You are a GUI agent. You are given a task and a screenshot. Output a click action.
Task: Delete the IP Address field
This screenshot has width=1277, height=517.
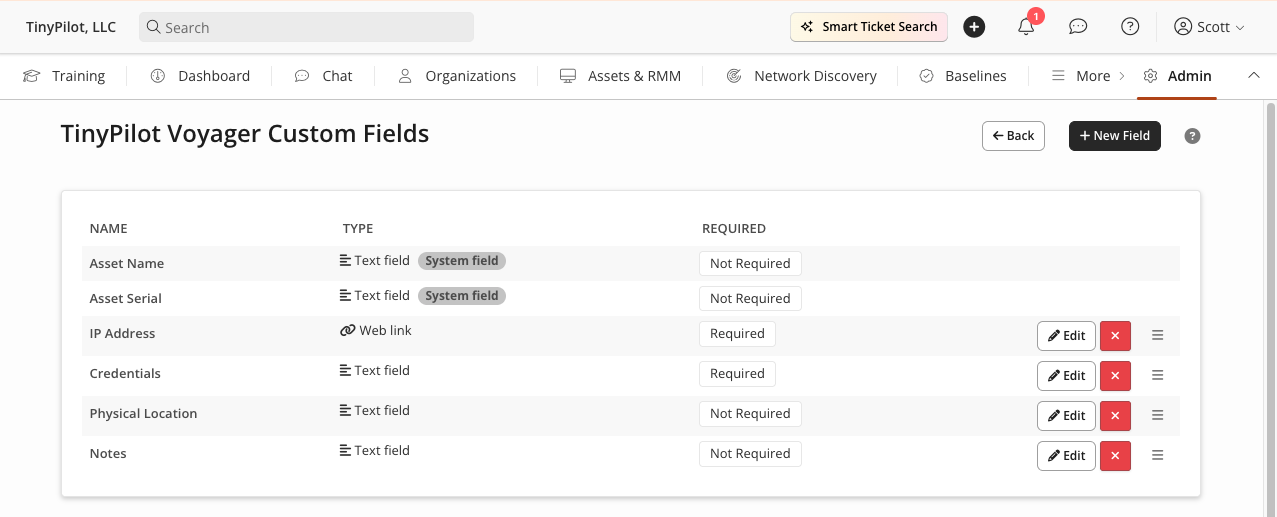[1115, 336]
